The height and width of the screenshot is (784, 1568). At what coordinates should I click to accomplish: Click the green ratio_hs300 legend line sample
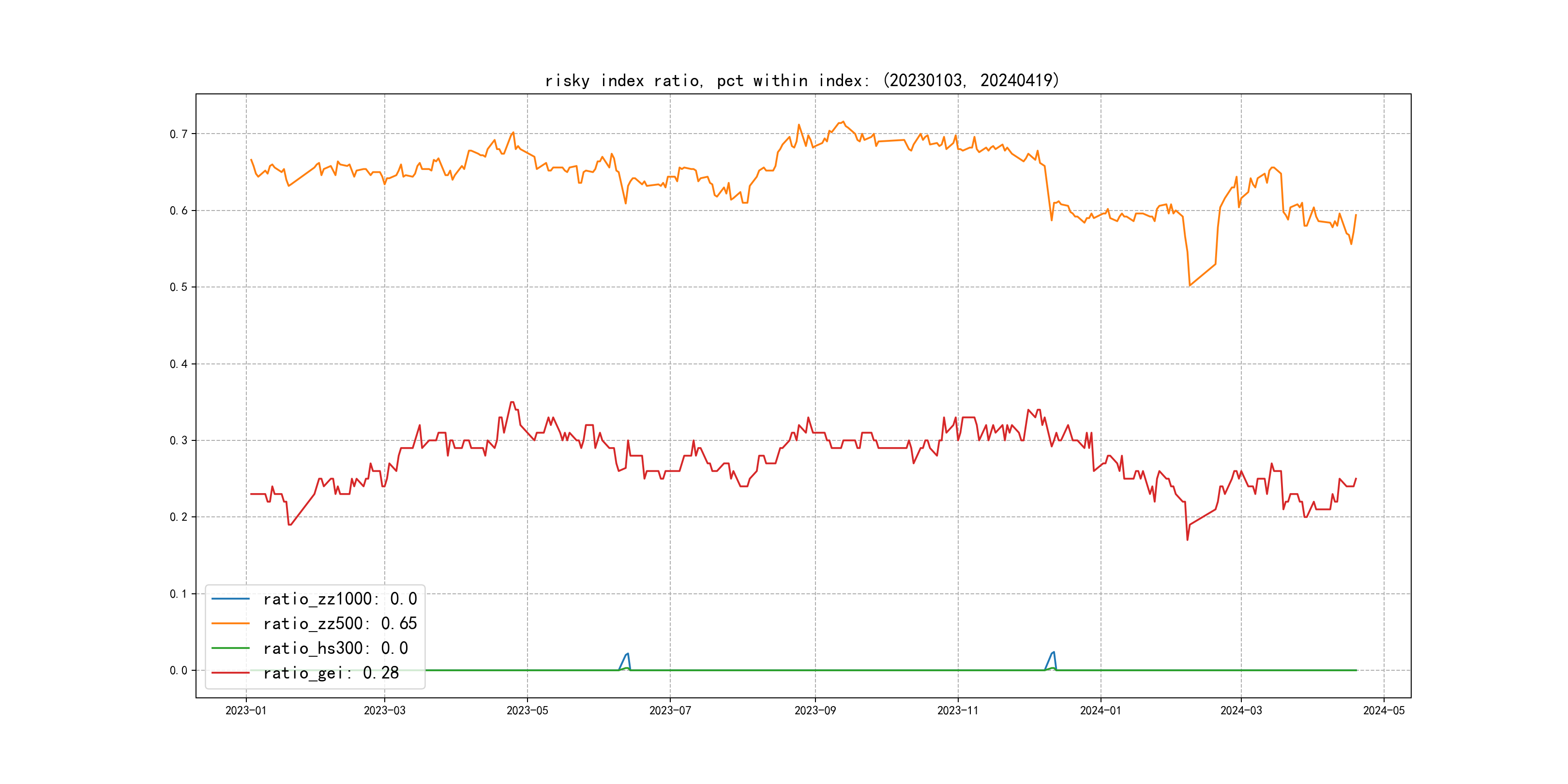[230, 648]
